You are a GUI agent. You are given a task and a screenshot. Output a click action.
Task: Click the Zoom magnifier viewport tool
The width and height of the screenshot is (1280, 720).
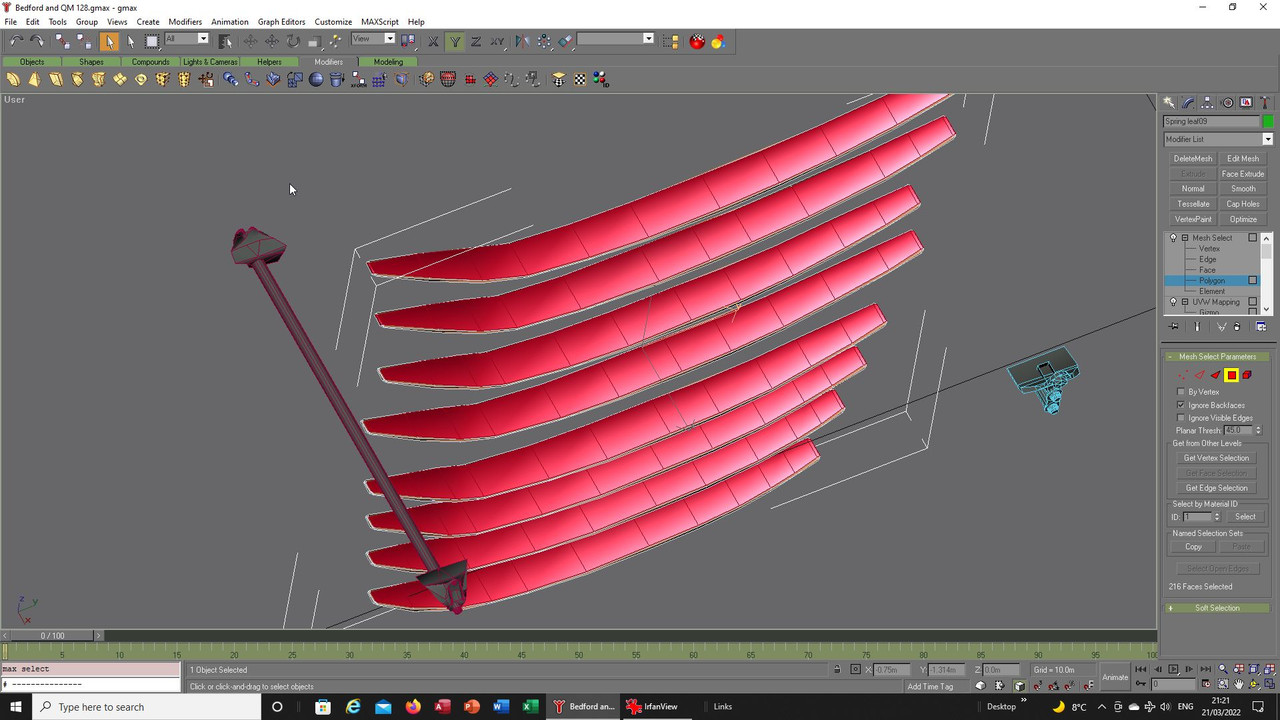point(1223,669)
